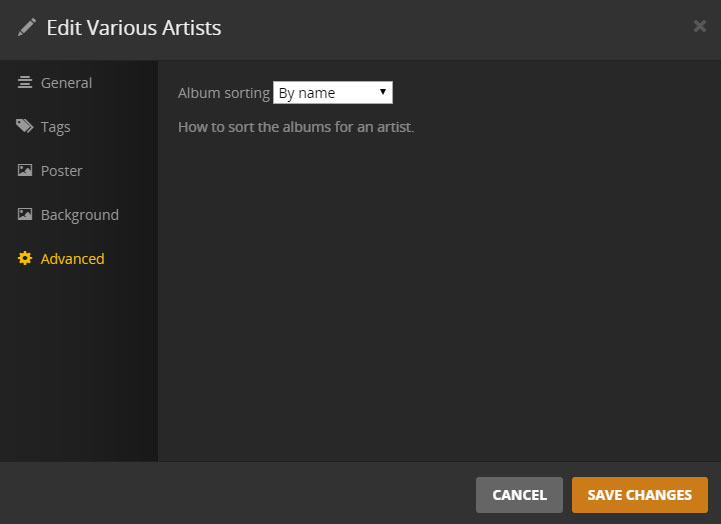Click the lines icon next to General
This screenshot has width=721, height=524.
pos(25,83)
